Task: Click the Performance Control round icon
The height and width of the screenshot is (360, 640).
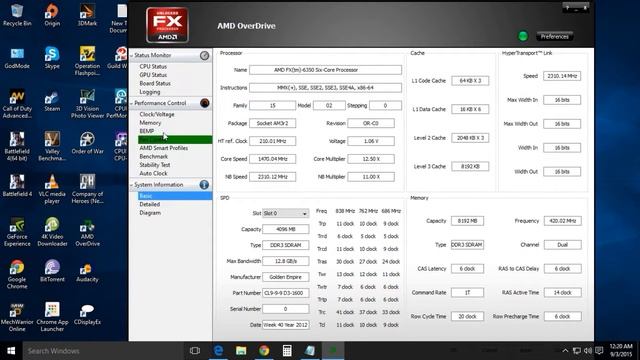Action: [x=204, y=103]
